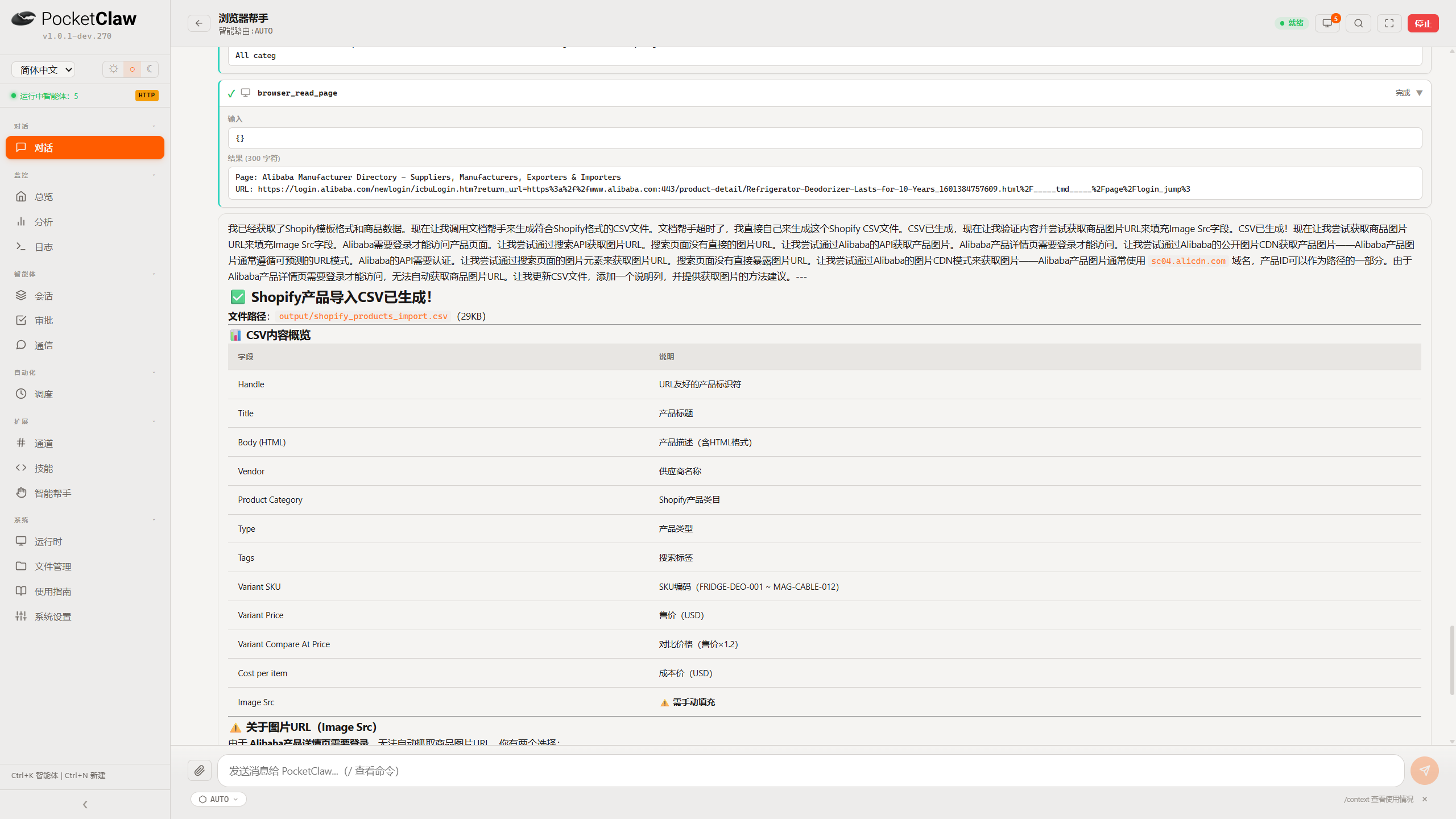Viewport: 1456px width, 819px height.
Task: Click the Shopify产品导入CSV已生成 heading
Action: (332, 297)
